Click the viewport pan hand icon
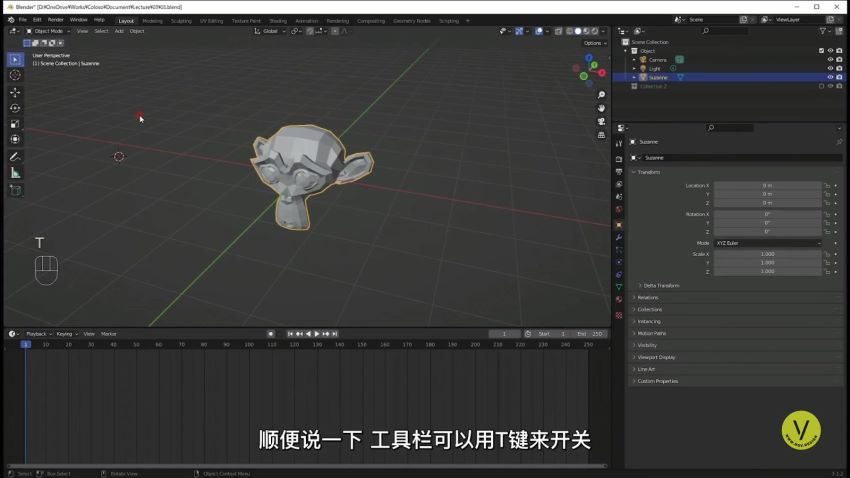This screenshot has height=478, width=850. coord(601,108)
